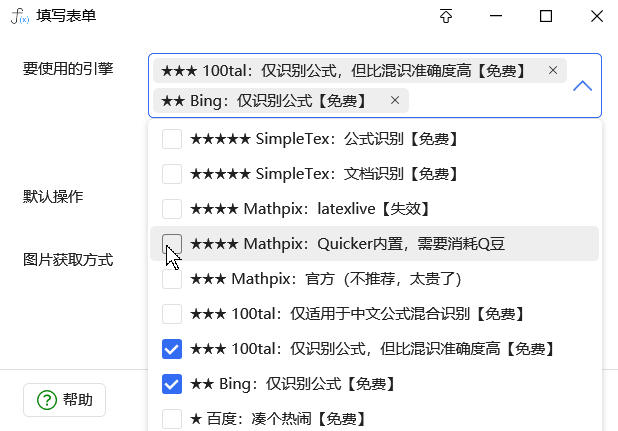Image resolution: width=618 pixels, height=431 pixels.
Task: Check Mathpix Quicker内置 checkbox
Action: [x=172, y=244]
